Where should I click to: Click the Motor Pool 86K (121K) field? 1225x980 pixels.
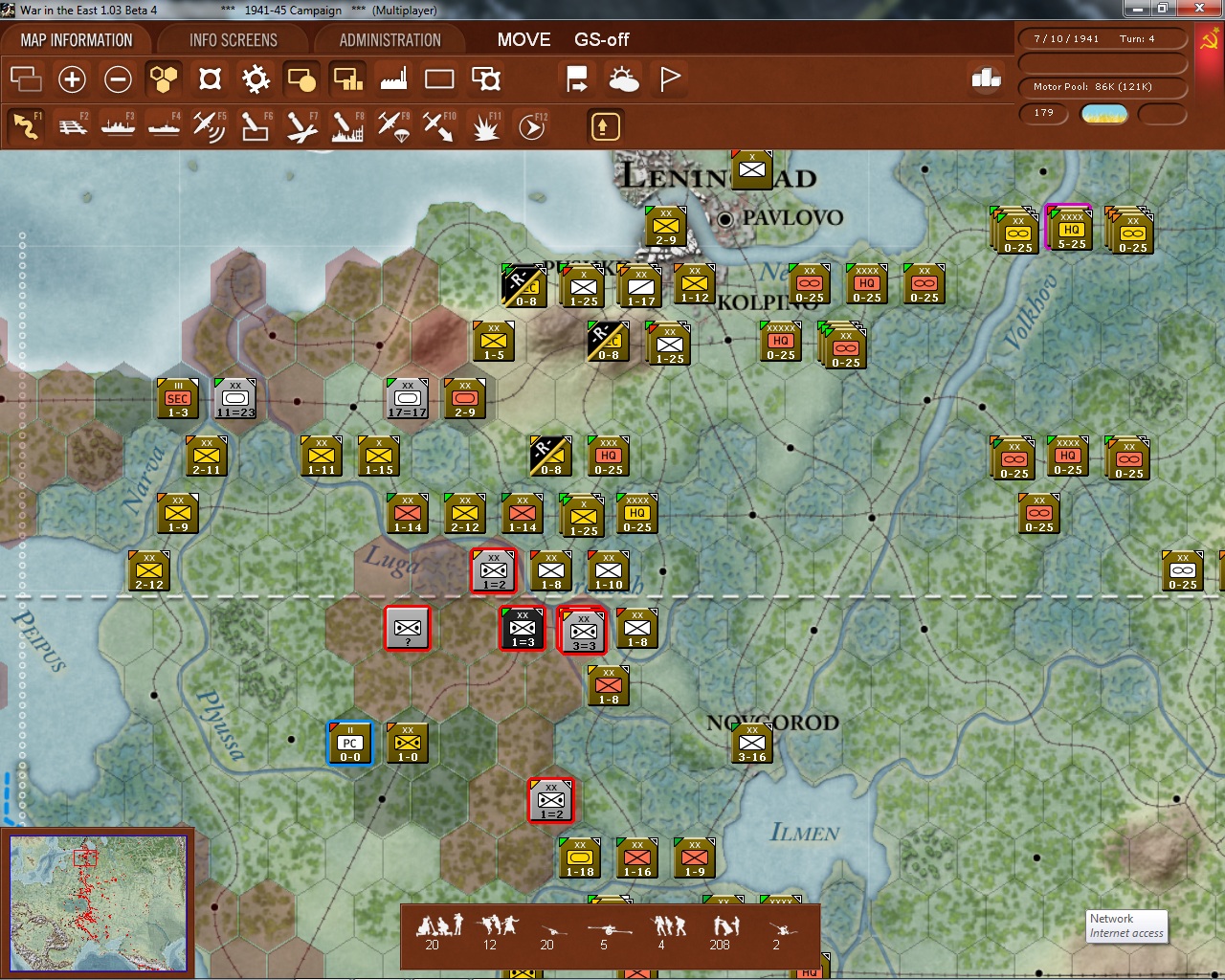(x=1102, y=86)
